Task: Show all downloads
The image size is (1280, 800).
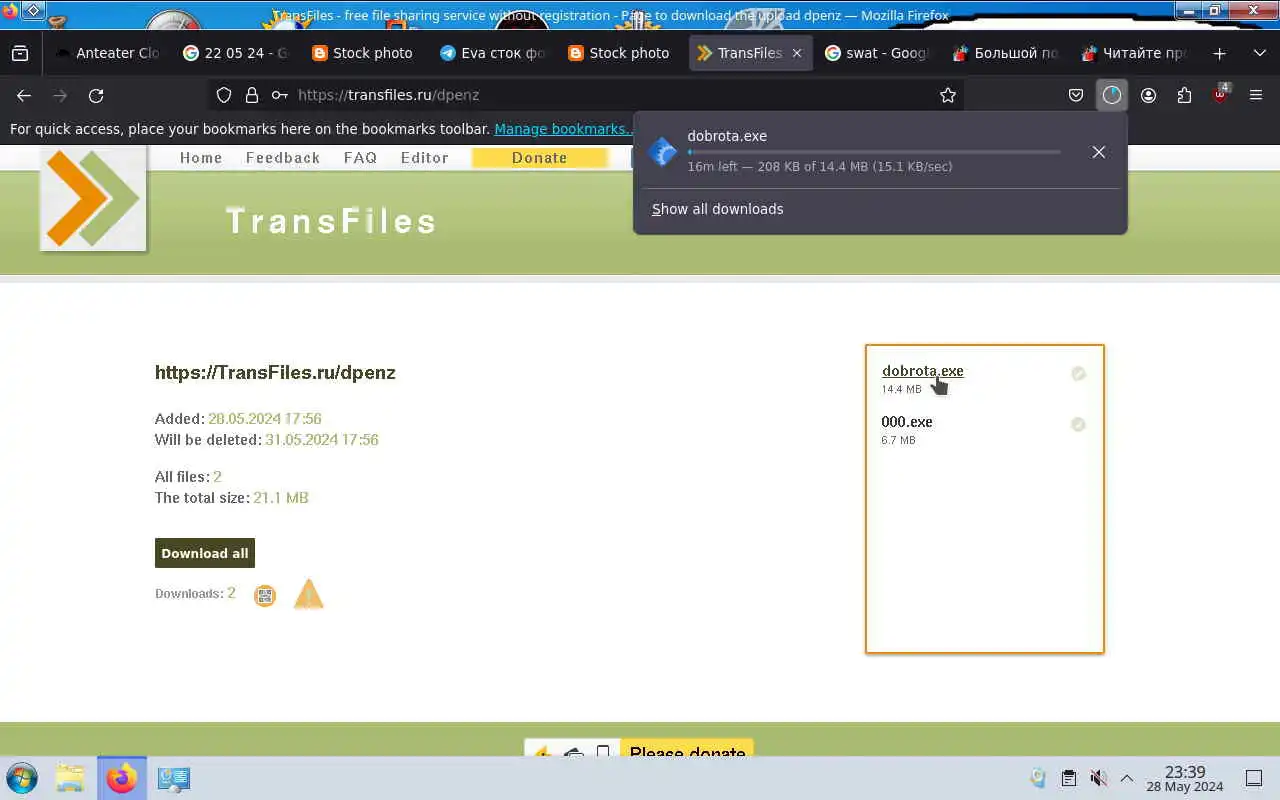Action: click(x=718, y=209)
